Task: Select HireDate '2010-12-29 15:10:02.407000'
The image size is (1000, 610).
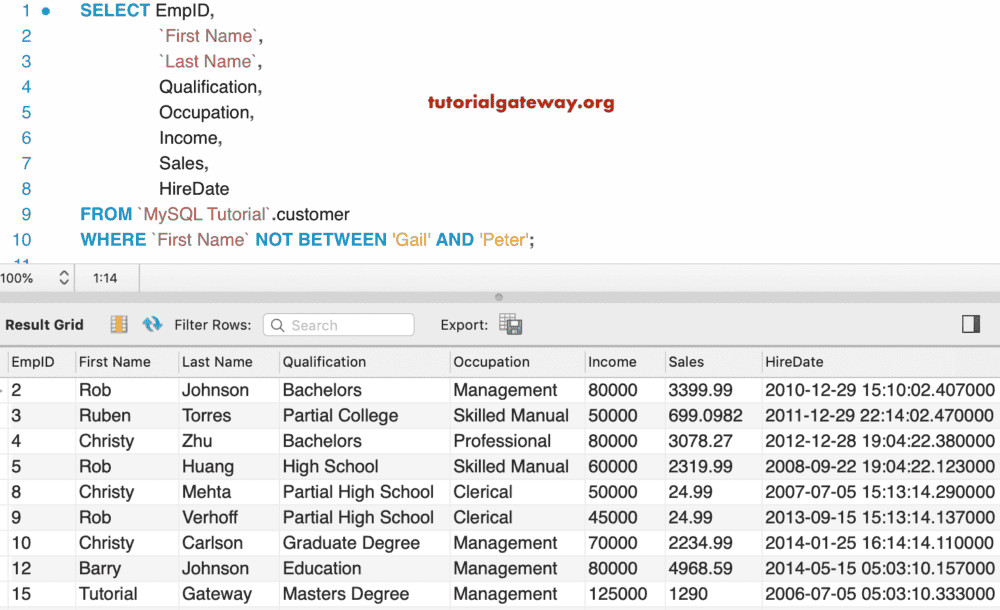Action: (x=879, y=390)
